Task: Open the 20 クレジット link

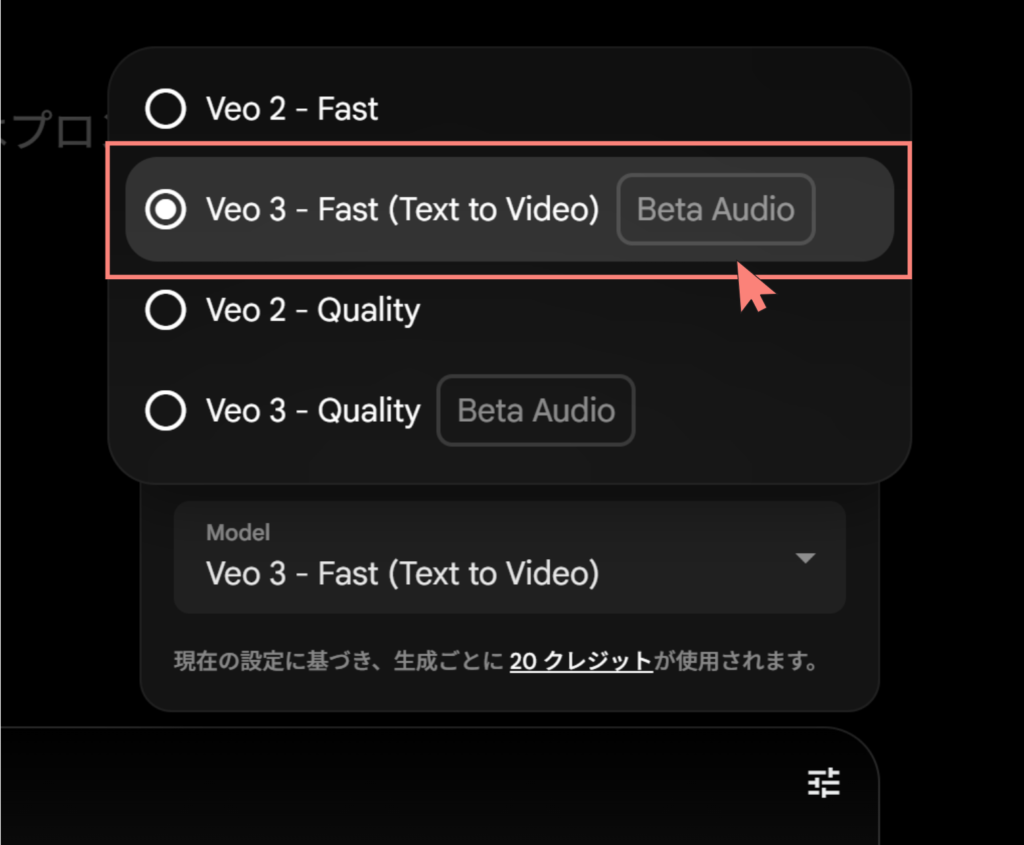Action: pos(581,661)
